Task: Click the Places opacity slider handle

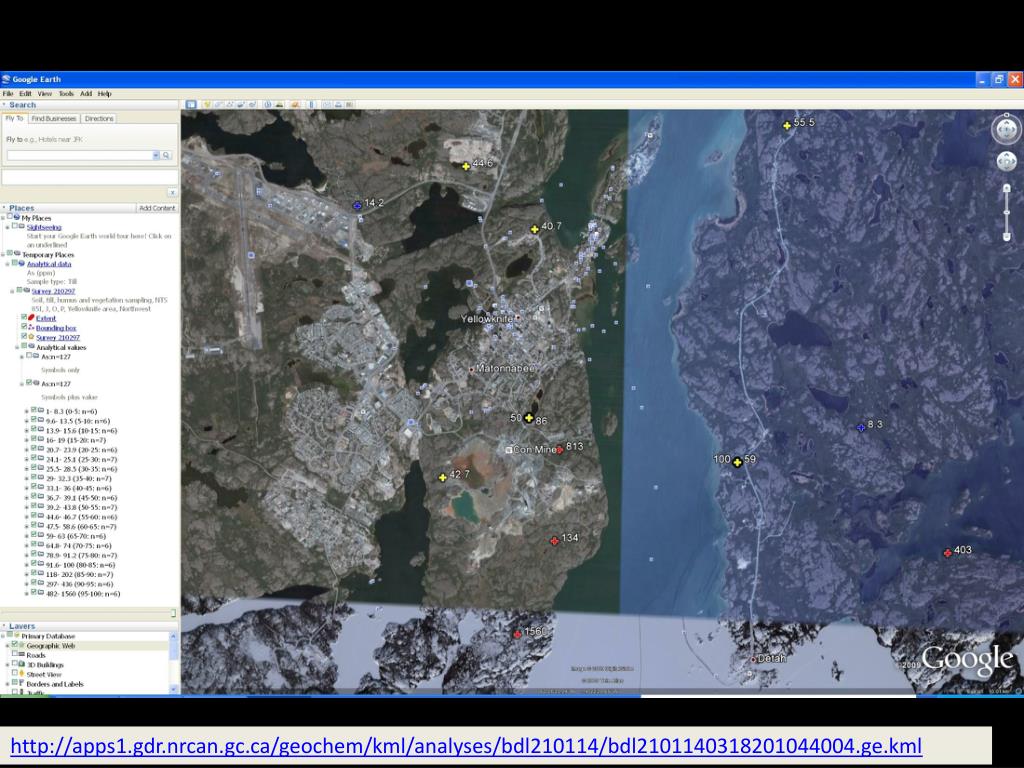Action: click(x=173, y=613)
